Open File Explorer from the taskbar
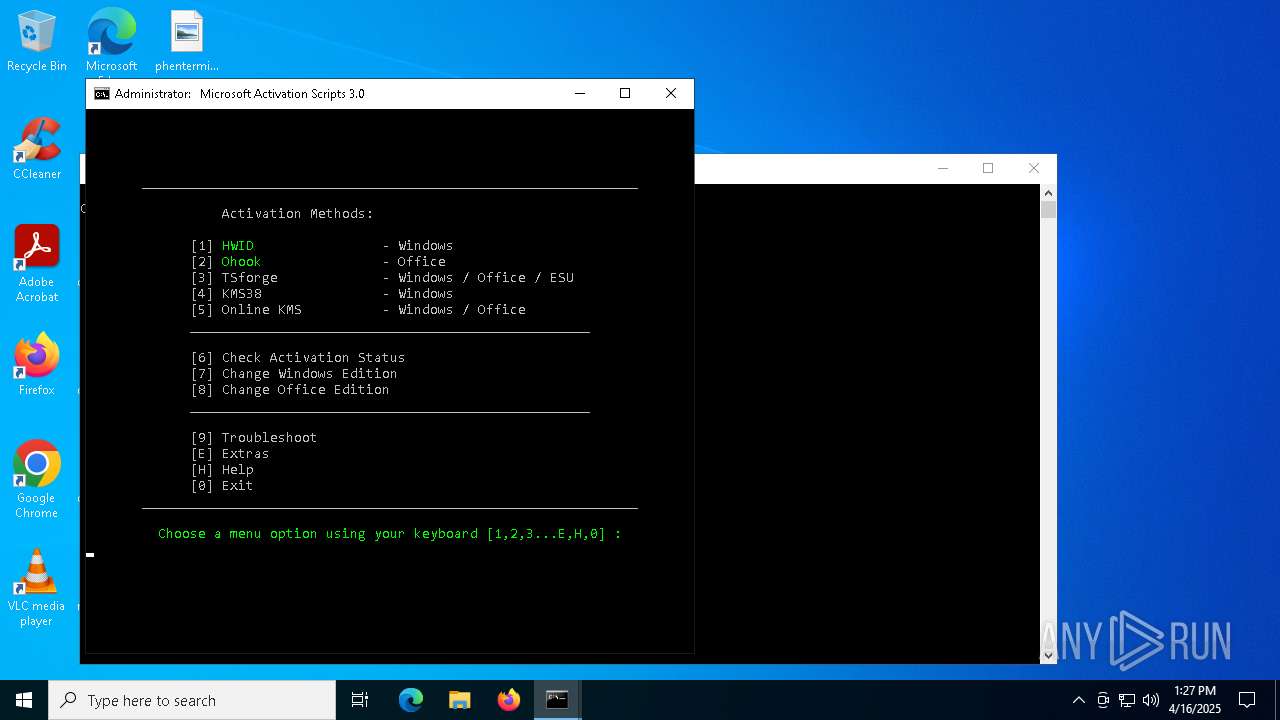The width and height of the screenshot is (1280, 720). coord(460,700)
